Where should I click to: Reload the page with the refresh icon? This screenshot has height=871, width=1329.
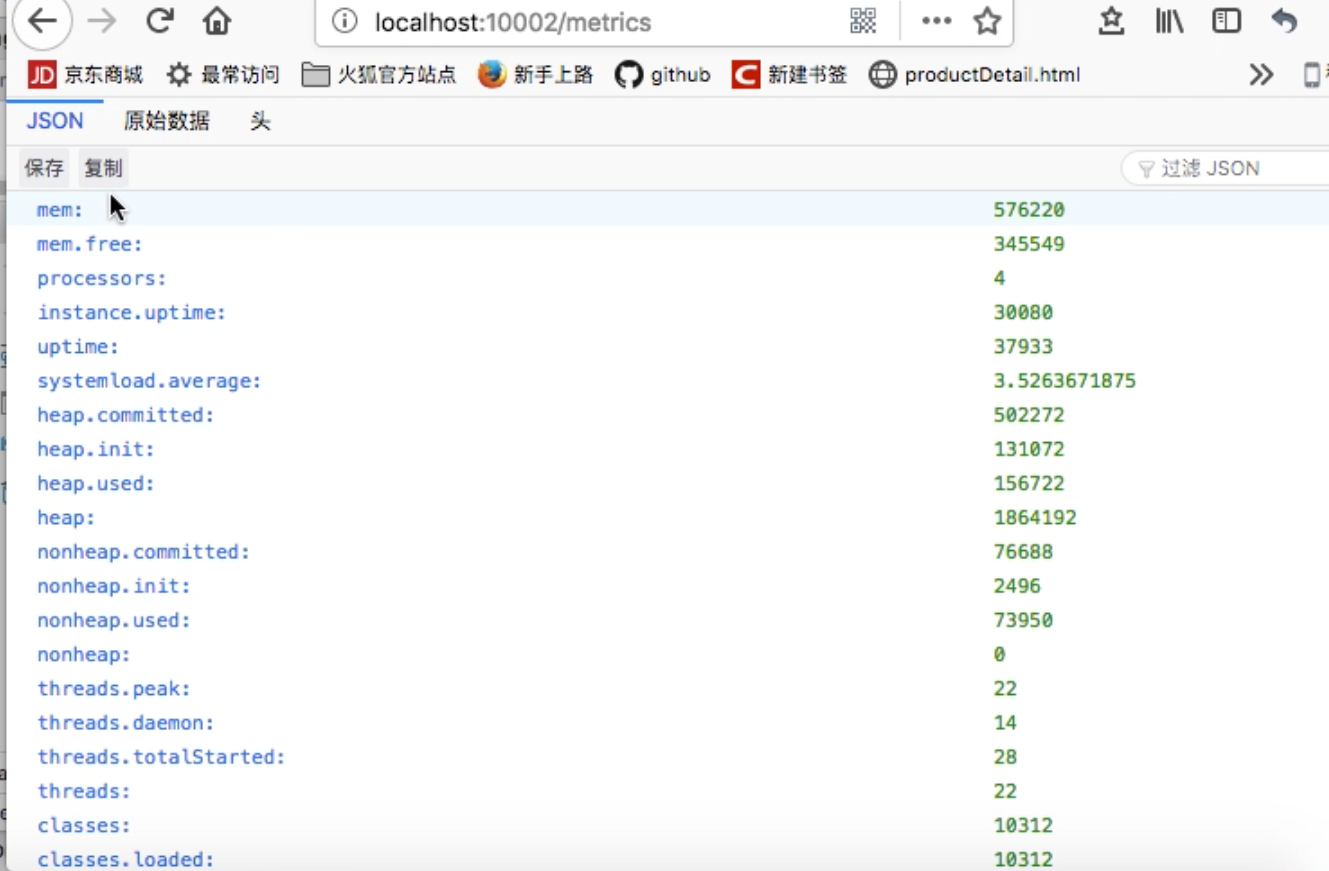(160, 21)
